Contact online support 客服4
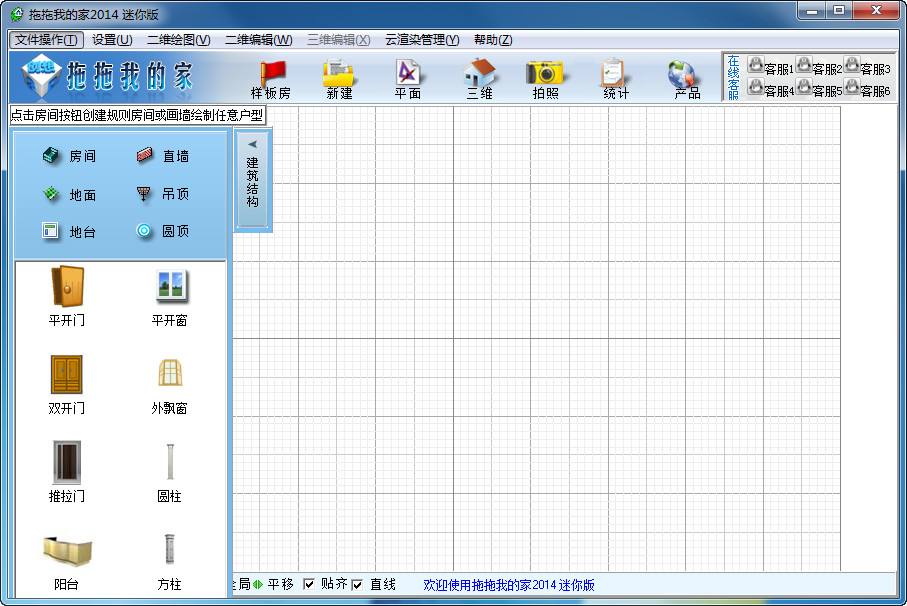This screenshot has width=907, height=606. pos(770,88)
